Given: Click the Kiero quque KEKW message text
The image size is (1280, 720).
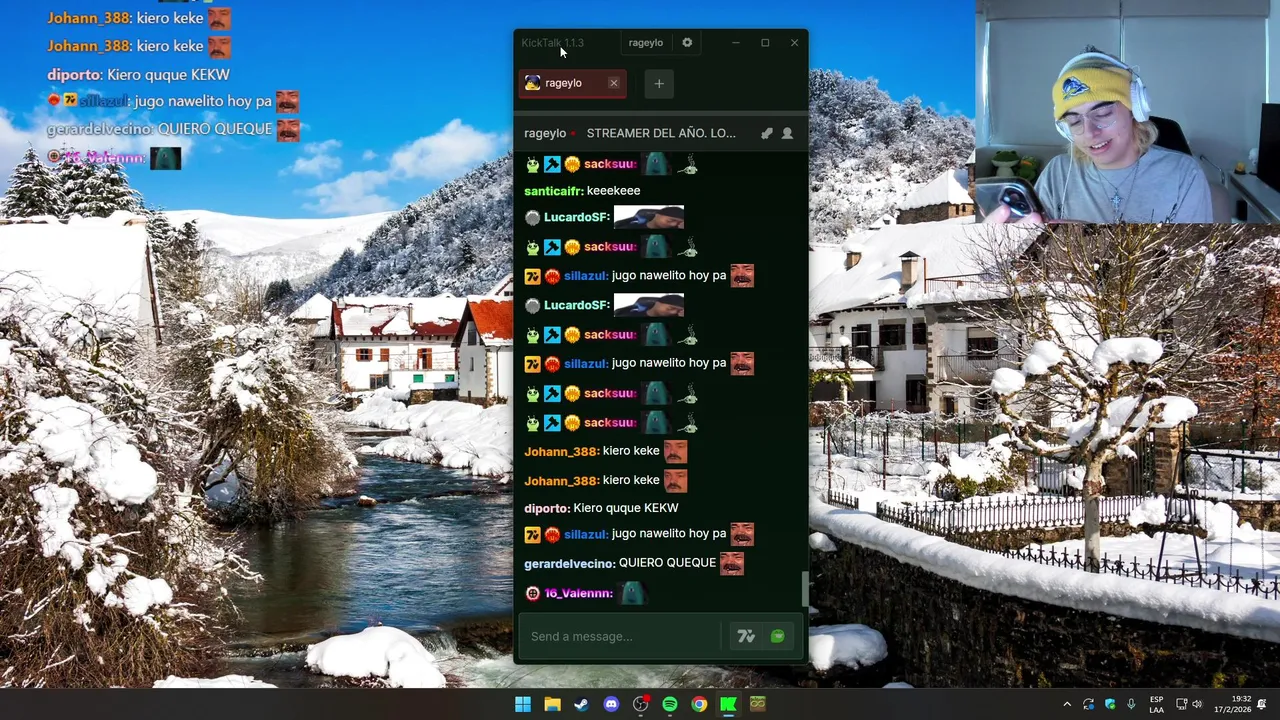Looking at the screenshot, I should click(x=626, y=509).
